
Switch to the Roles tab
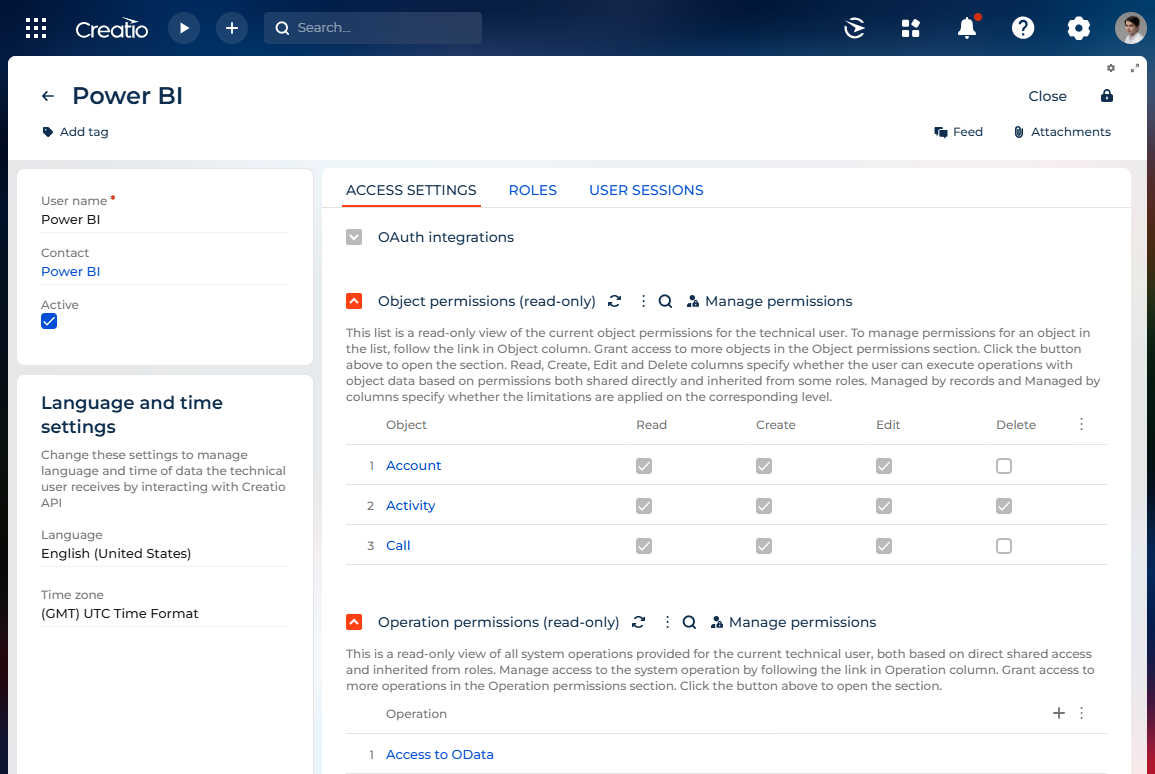[x=533, y=190]
